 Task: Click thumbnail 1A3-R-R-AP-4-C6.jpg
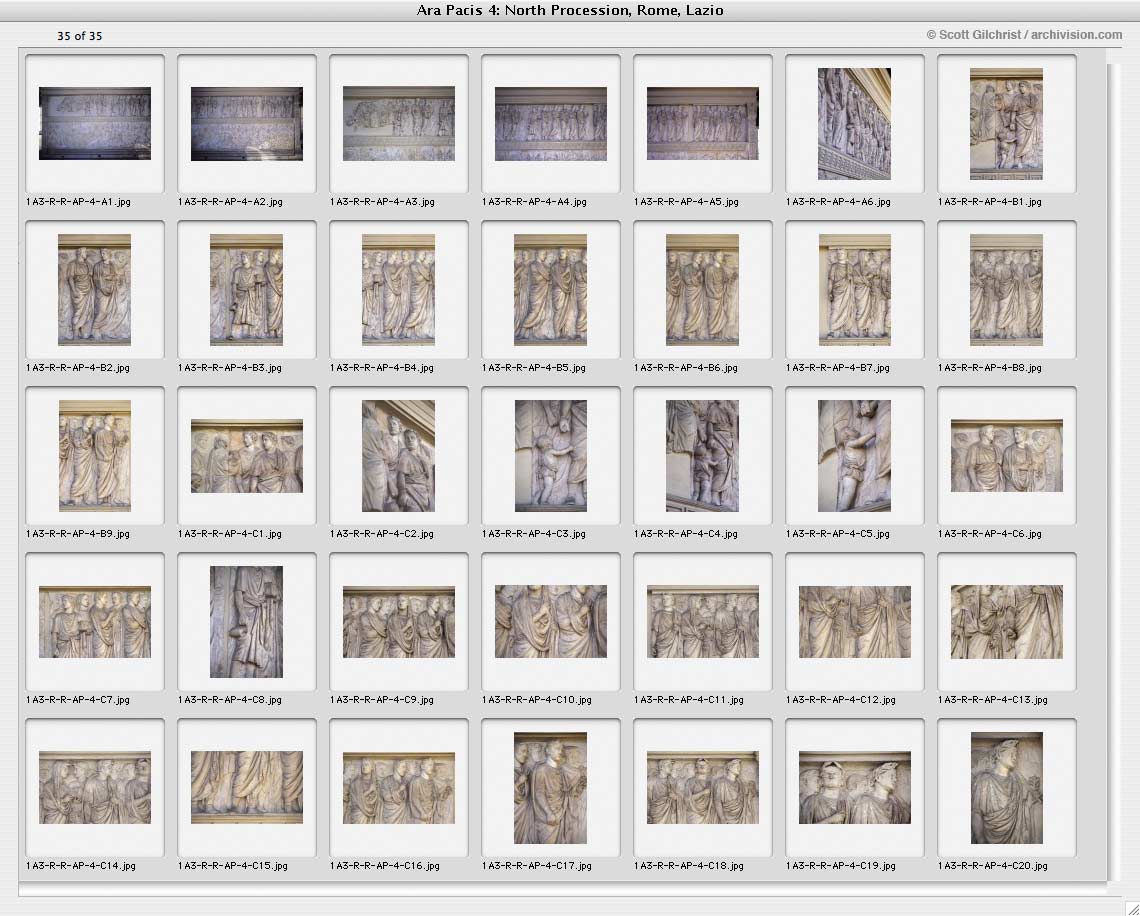1006,456
